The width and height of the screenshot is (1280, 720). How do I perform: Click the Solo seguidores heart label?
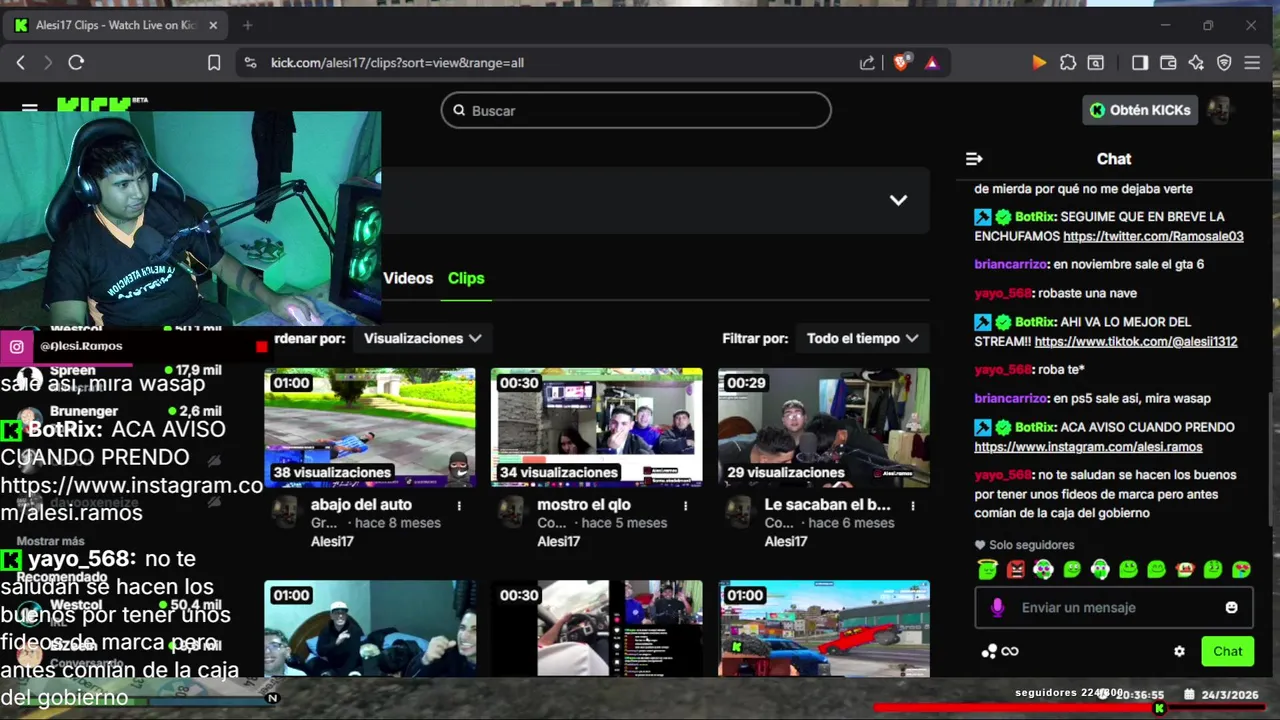pos(1024,545)
